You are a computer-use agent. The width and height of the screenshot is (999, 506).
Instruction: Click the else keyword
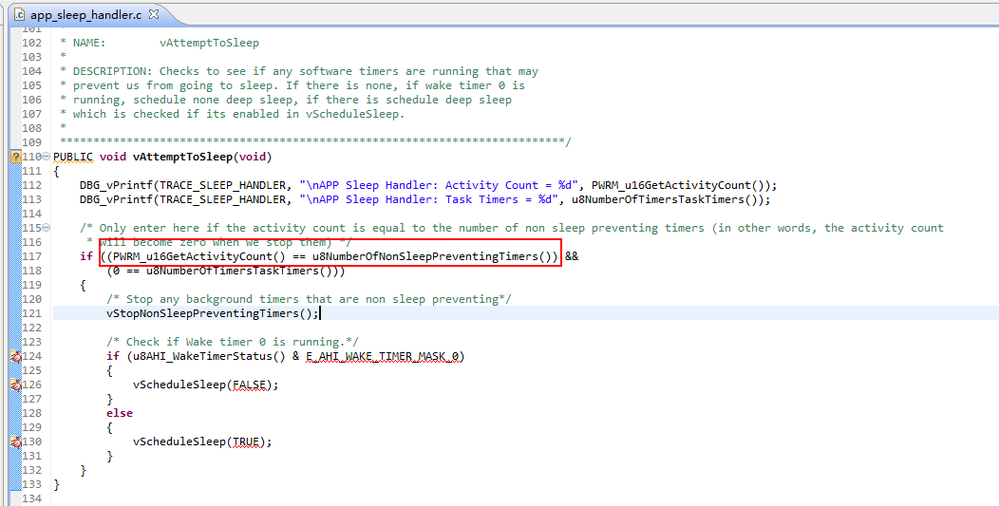click(x=120, y=413)
